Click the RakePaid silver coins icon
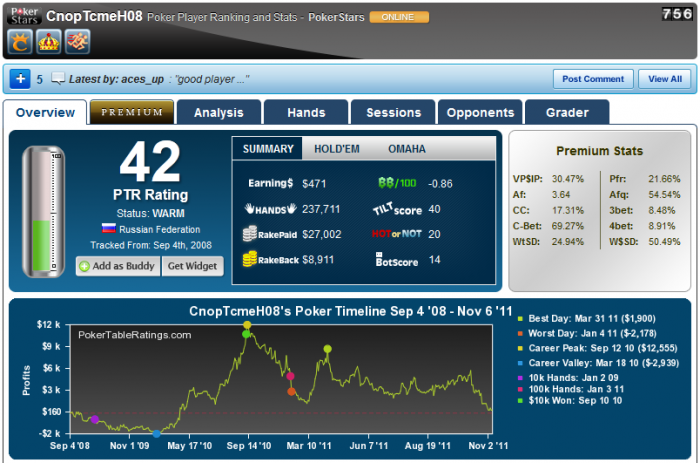The height and width of the screenshot is (463, 700). coord(250,234)
